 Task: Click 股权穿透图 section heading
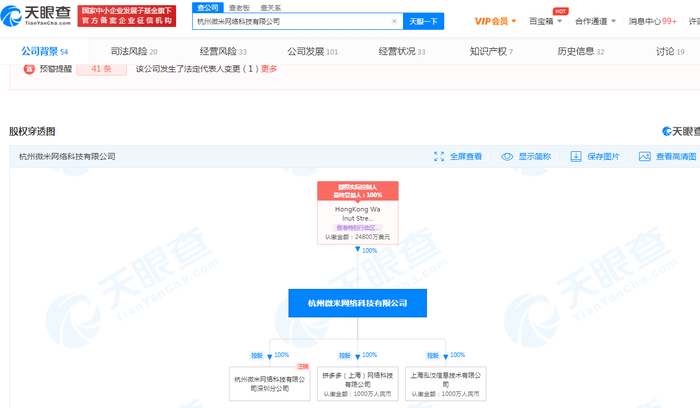(32, 131)
